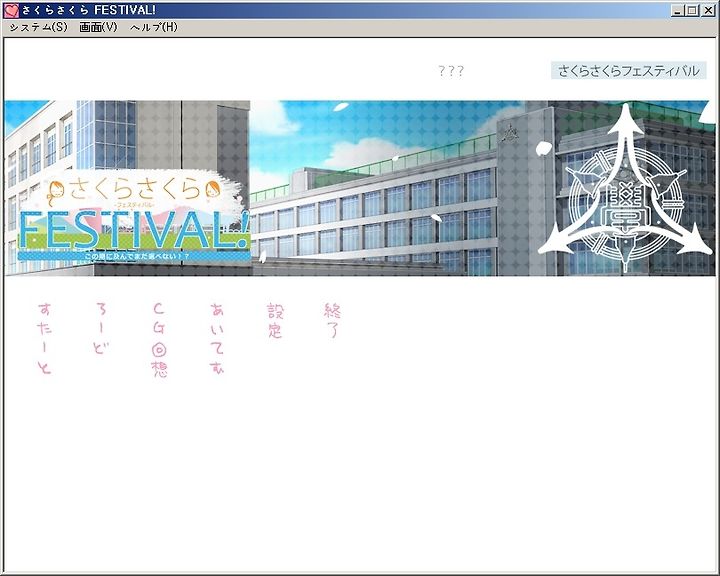Open the ヘルプ(H) menu

153,27
